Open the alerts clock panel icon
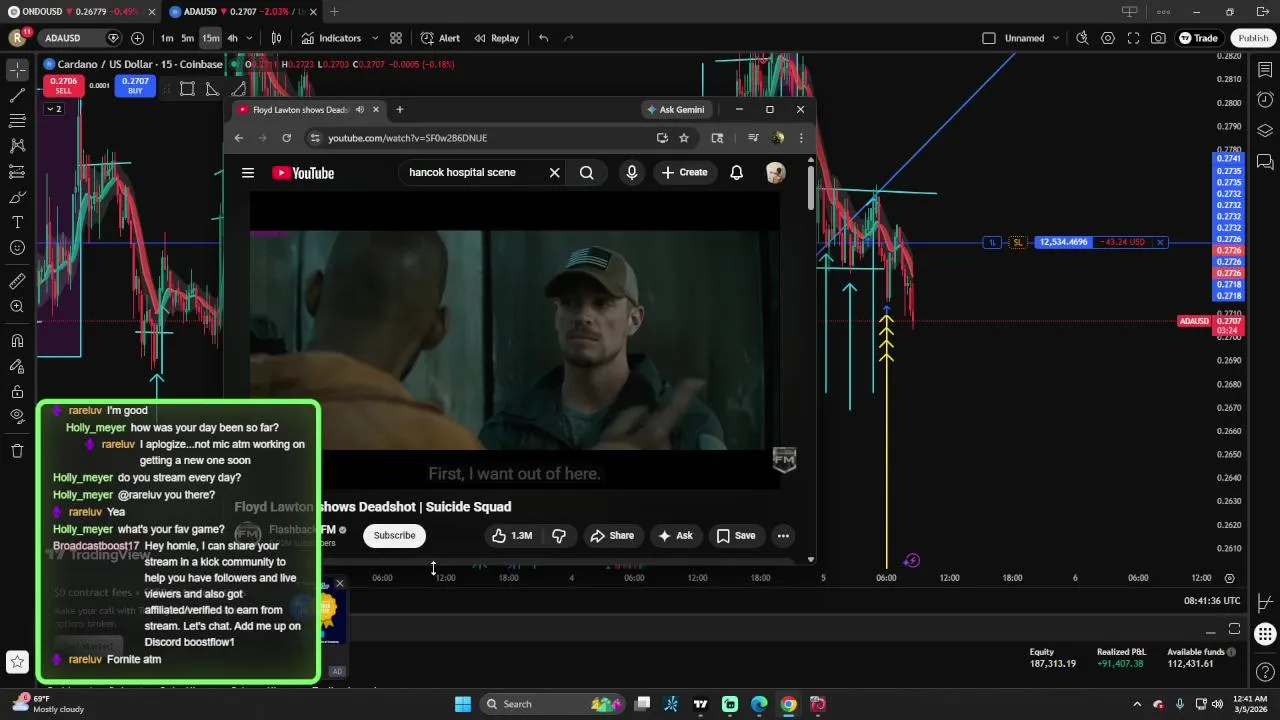 pyautogui.click(x=1265, y=100)
